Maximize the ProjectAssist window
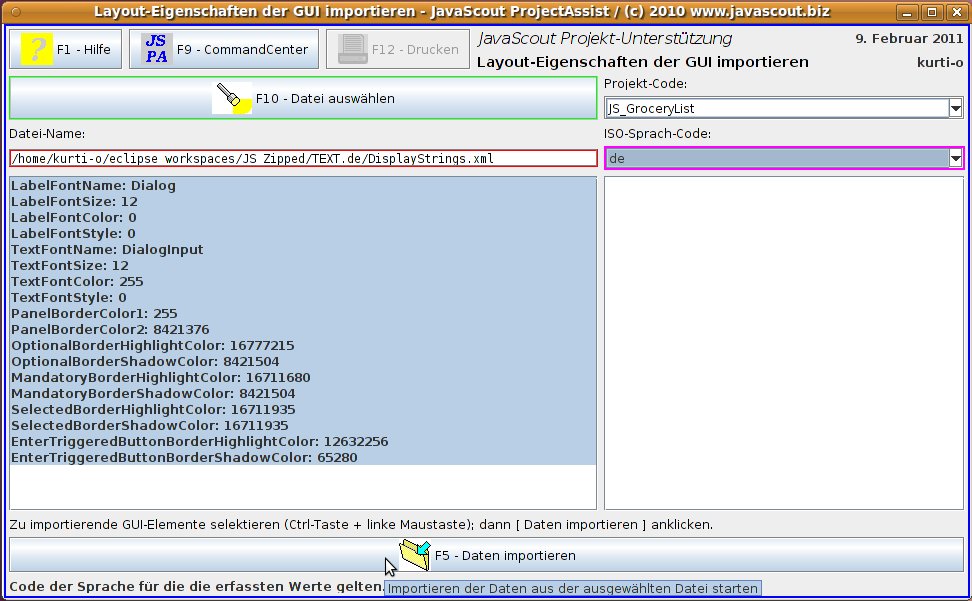 click(930, 12)
